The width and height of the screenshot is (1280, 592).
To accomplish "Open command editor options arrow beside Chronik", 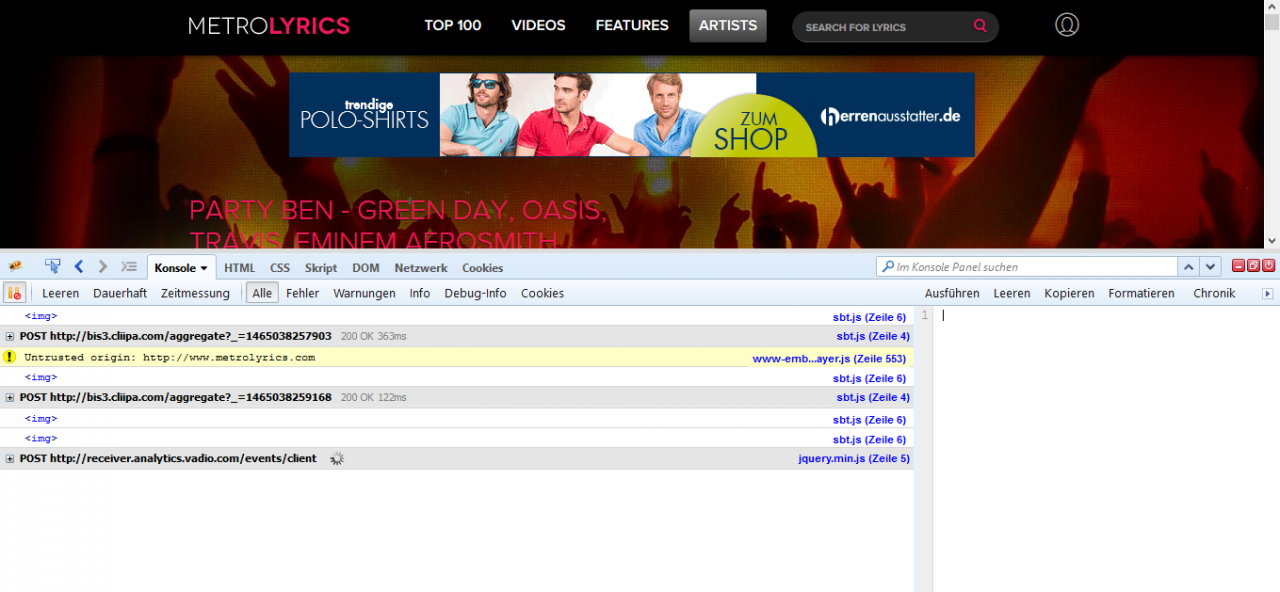I will point(1268,294).
